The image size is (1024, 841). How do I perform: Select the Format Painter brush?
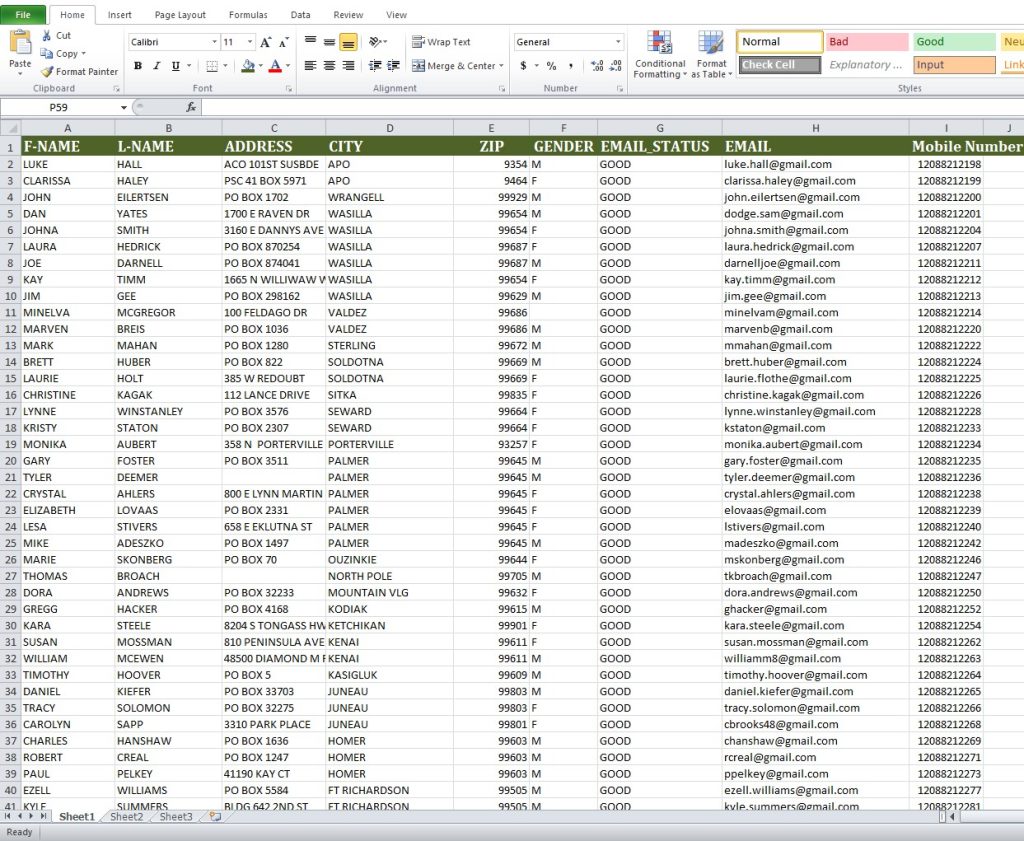pyautogui.click(x=46, y=71)
